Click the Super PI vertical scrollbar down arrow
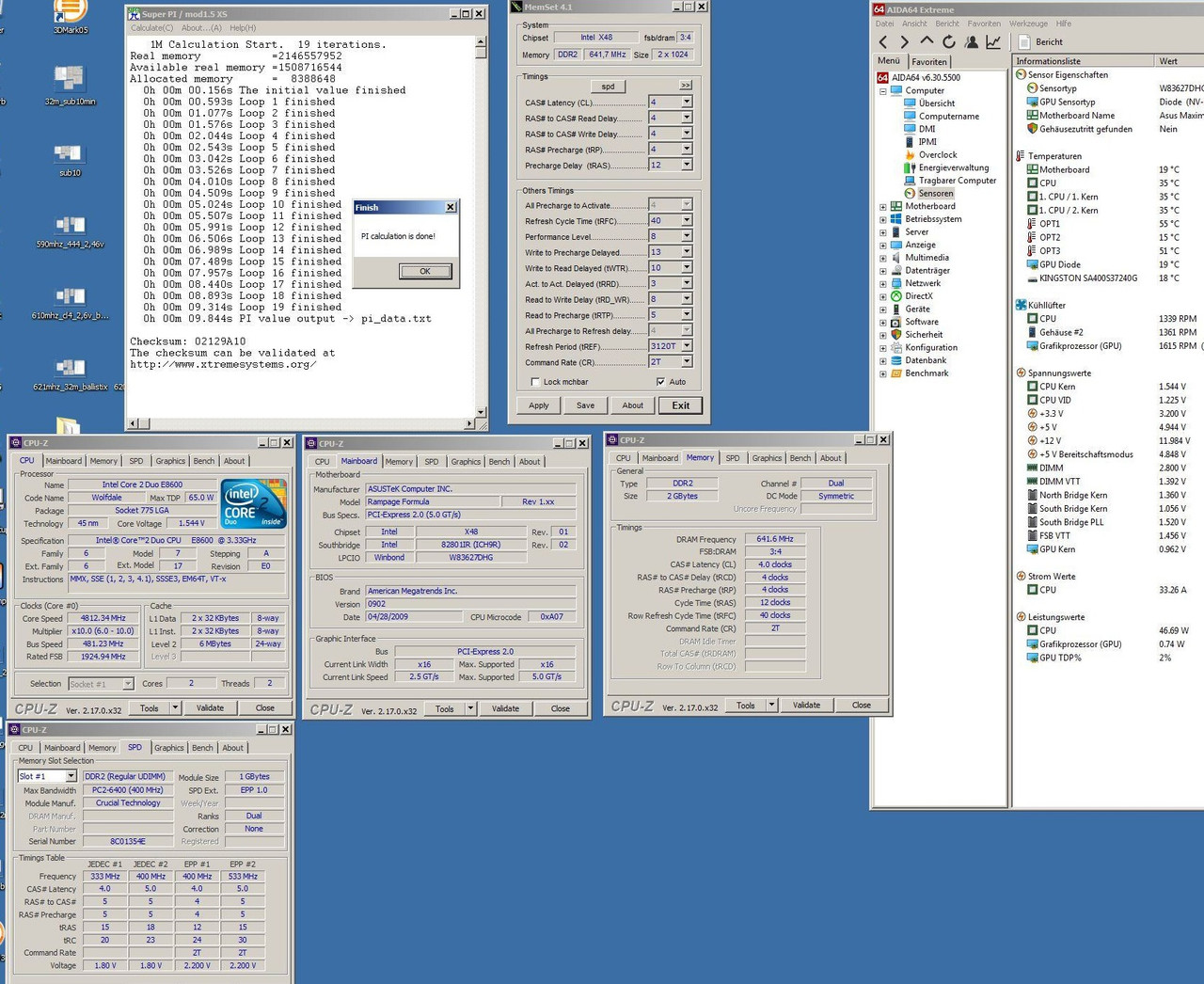 click(482, 412)
